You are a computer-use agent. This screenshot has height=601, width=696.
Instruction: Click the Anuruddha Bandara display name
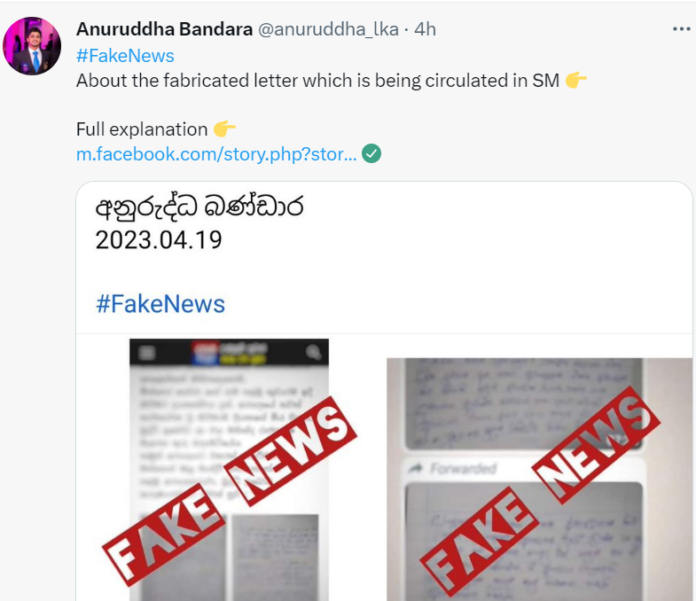tap(164, 29)
